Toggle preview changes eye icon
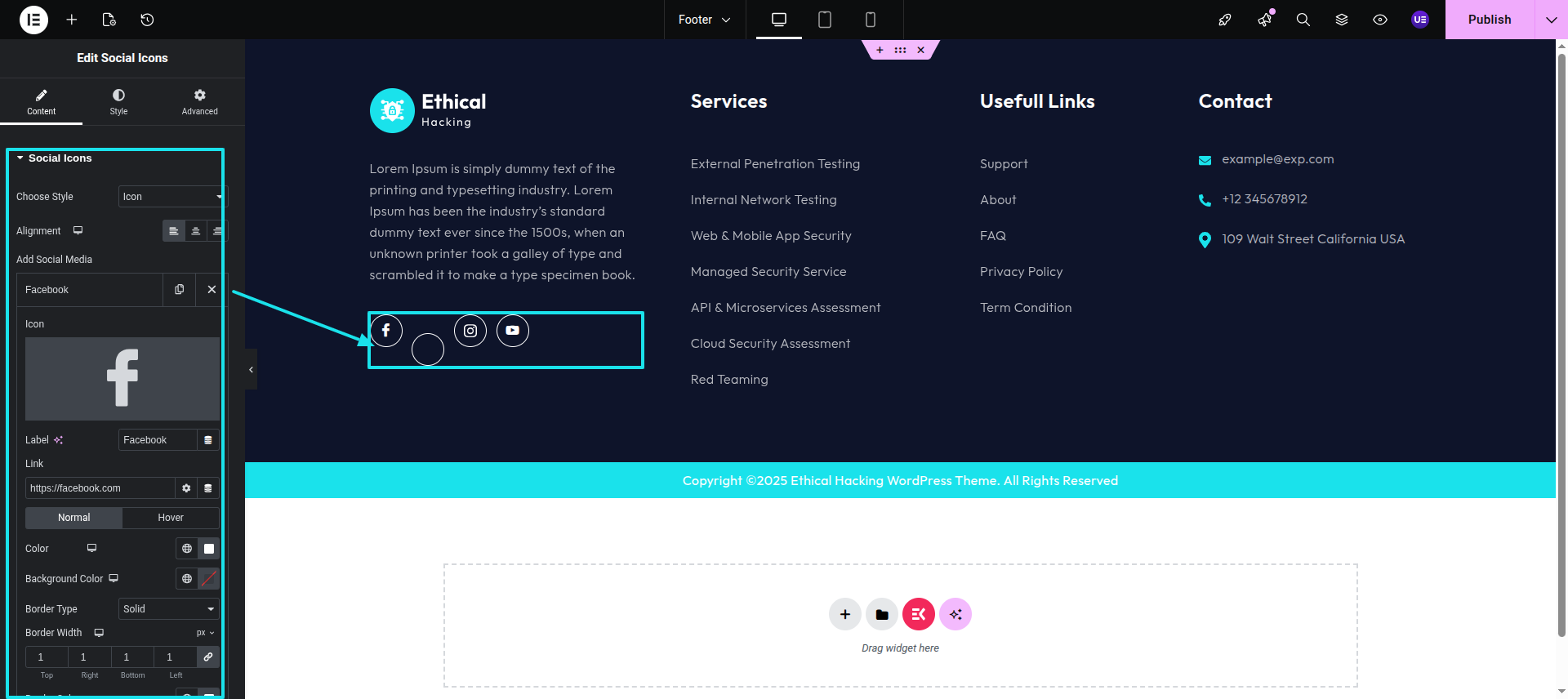Screen dimensions: 1568x699 click(1379, 20)
